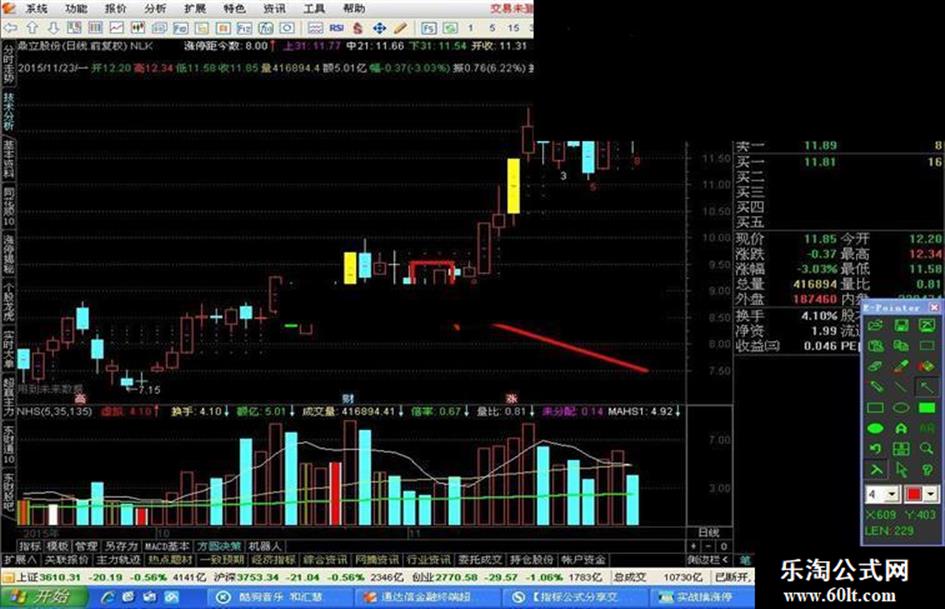Select E-Pointer hollow ellipse tool

(x=901, y=408)
